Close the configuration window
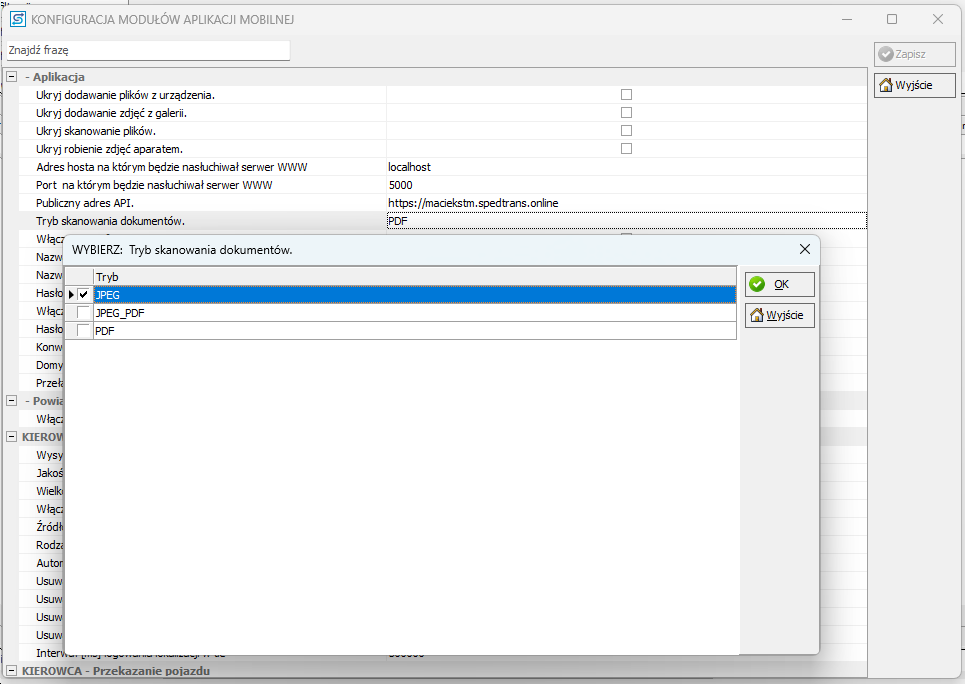The width and height of the screenshot is (965, 684). [938, 19]
